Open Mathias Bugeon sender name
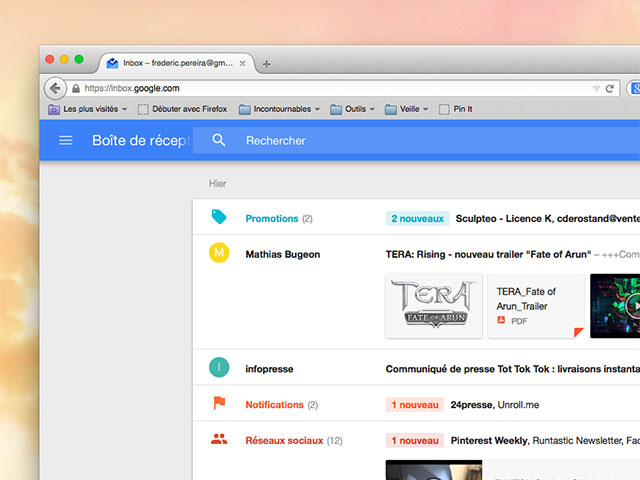Image resolution: width=640 pixels, height=480 pixels. [x=282, y=254]
